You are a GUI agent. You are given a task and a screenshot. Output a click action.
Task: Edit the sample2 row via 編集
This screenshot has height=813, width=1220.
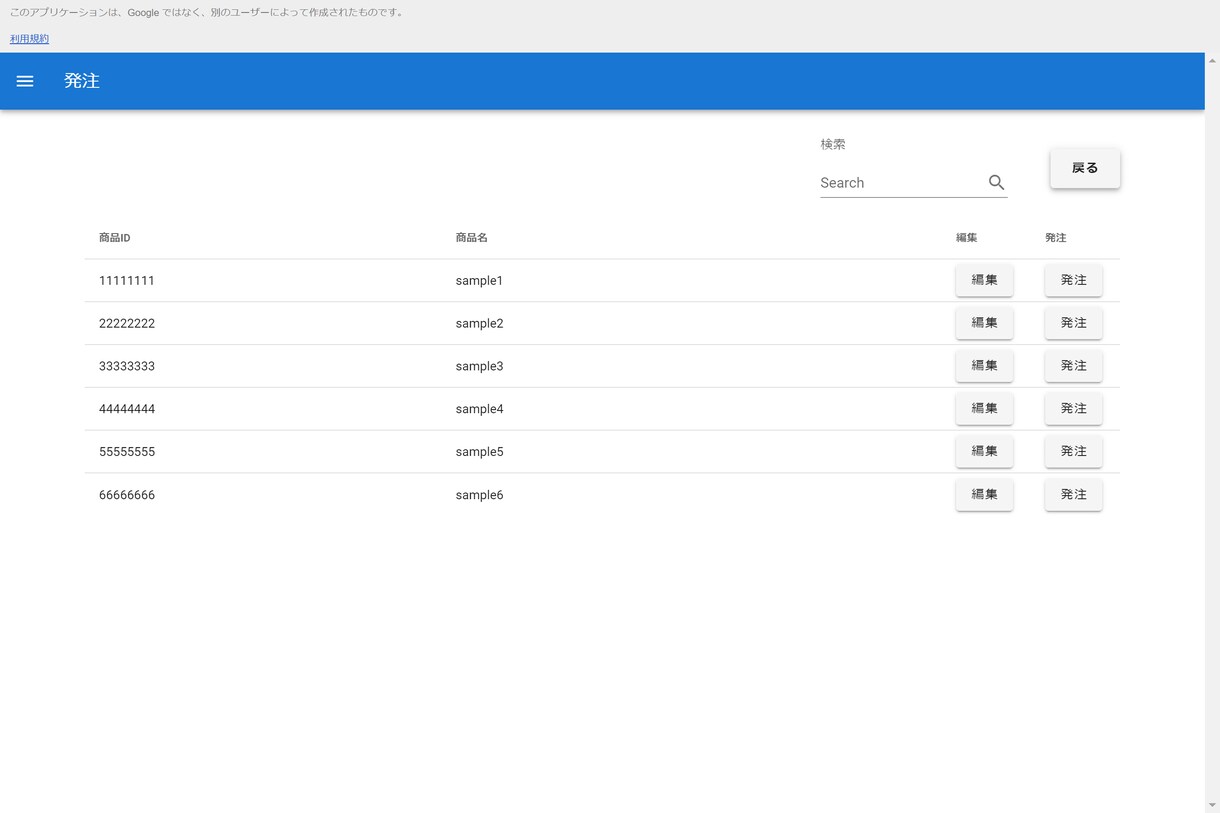(x=984, y=323)
